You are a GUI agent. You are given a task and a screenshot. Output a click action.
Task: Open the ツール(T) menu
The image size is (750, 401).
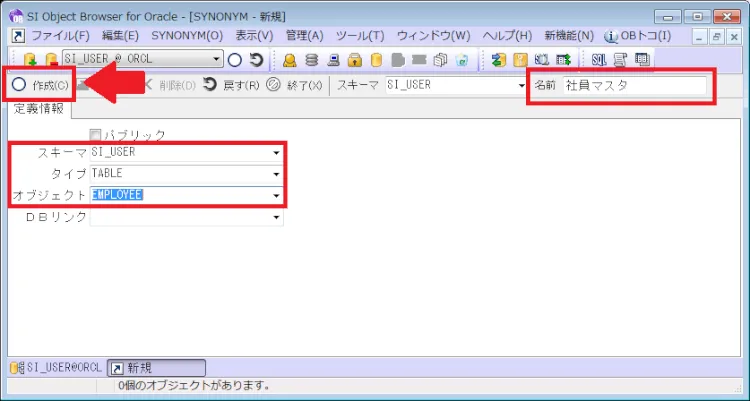coord(360,36)
